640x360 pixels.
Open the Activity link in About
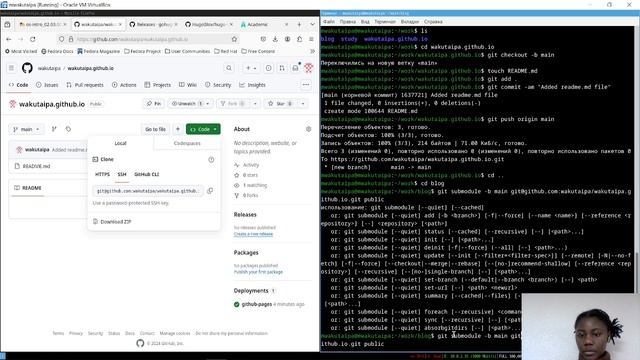click(251, 165)
